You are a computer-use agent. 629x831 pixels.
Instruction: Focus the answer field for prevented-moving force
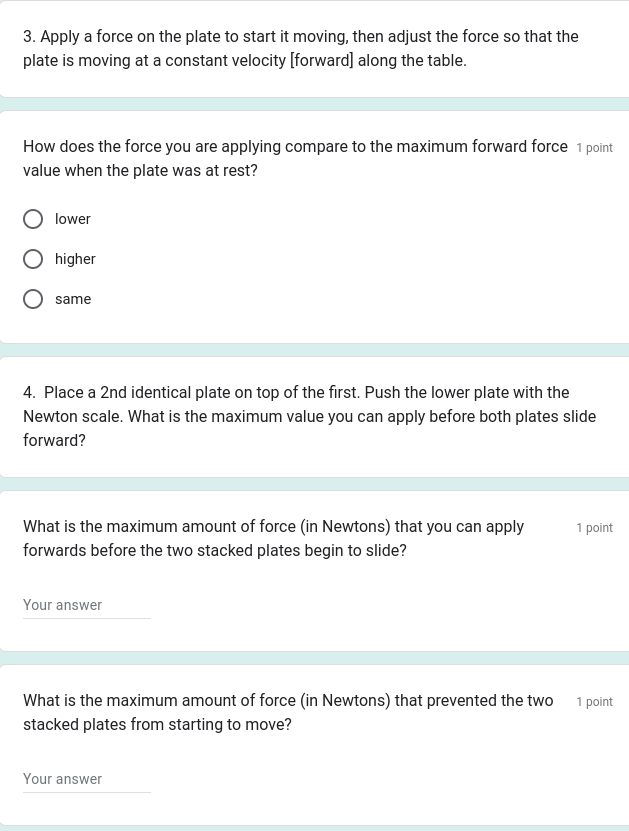tap(87, 780)
